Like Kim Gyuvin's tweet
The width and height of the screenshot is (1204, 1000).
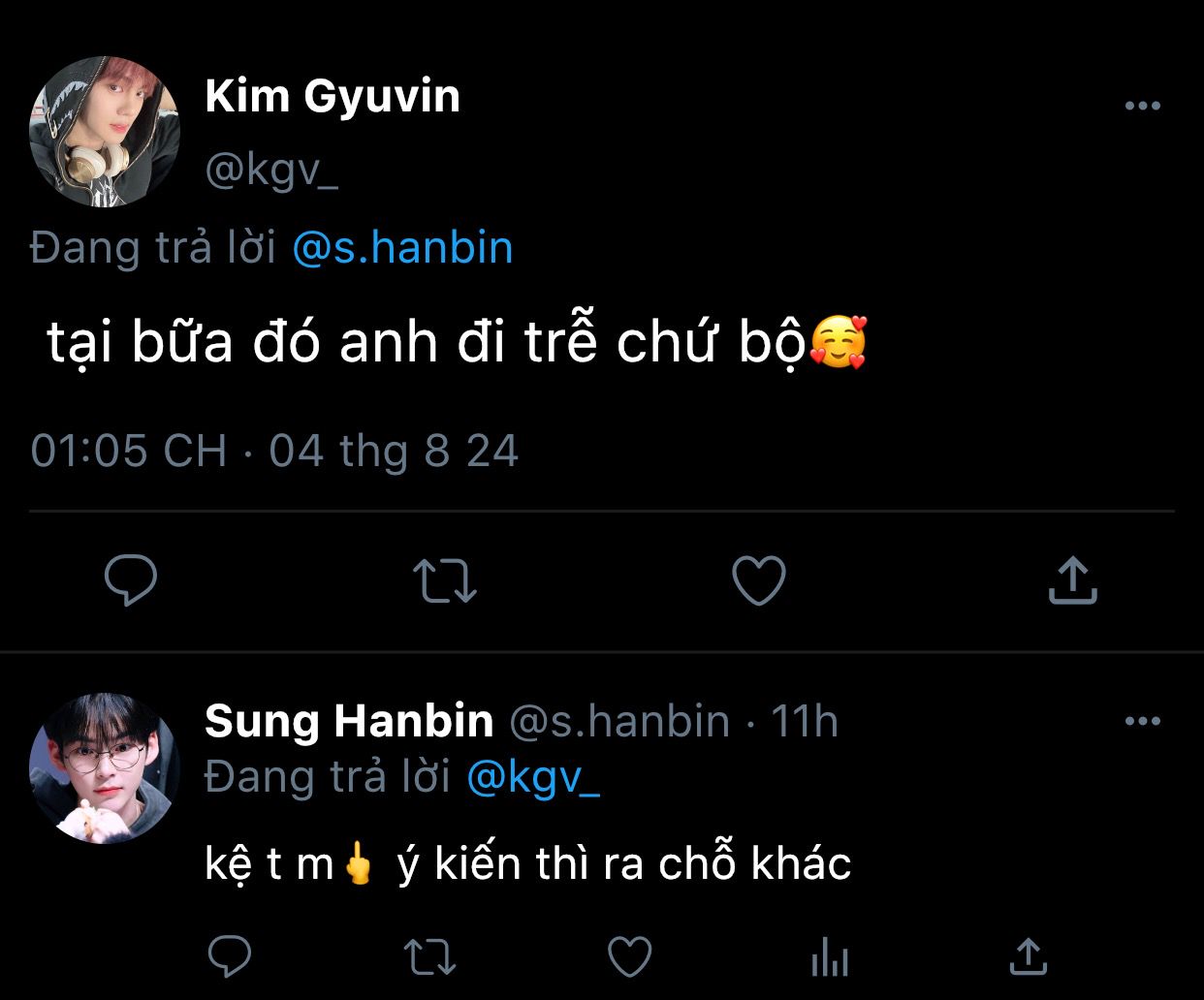(758, 580)
